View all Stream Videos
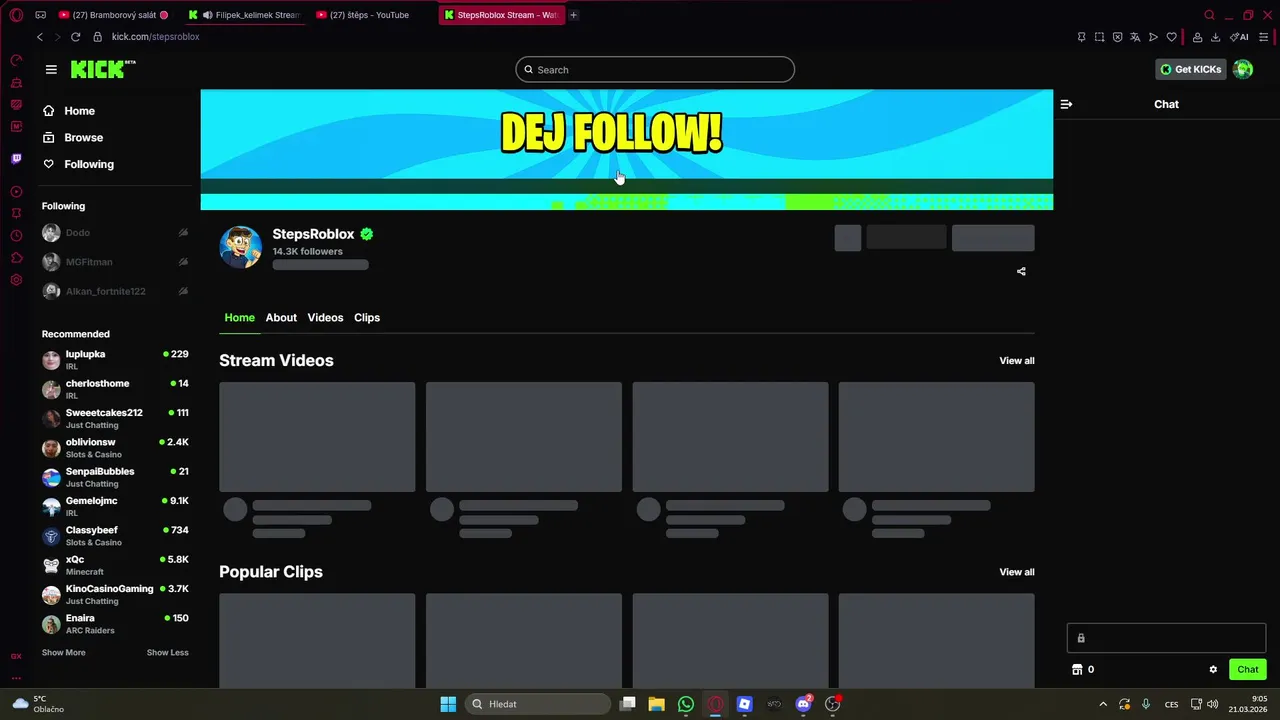1280x720 pixels. [1017, 361]
